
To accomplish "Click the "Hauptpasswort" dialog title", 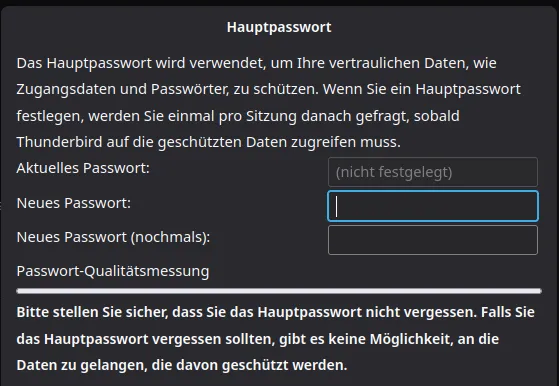I will pyautogui.click(x=279, y=27).
